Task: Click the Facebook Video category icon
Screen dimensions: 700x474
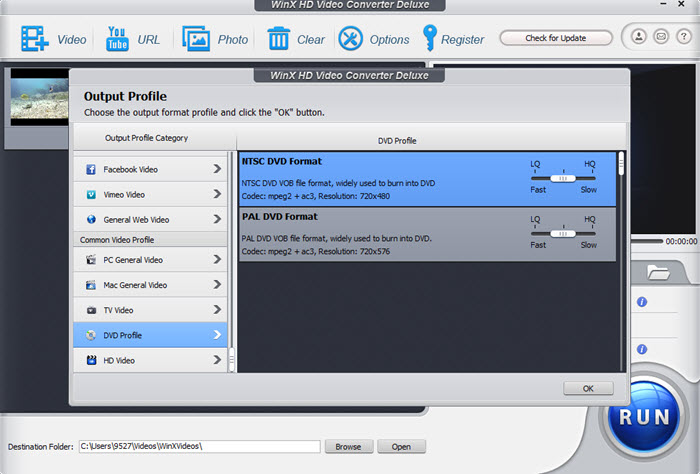Action: tap(91, 170)
